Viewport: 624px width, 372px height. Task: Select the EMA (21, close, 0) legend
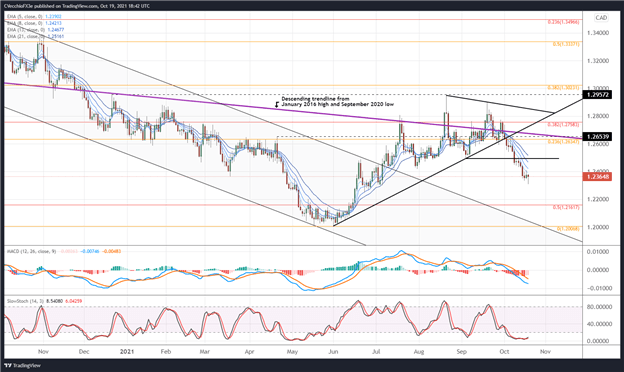coord(35,36)
